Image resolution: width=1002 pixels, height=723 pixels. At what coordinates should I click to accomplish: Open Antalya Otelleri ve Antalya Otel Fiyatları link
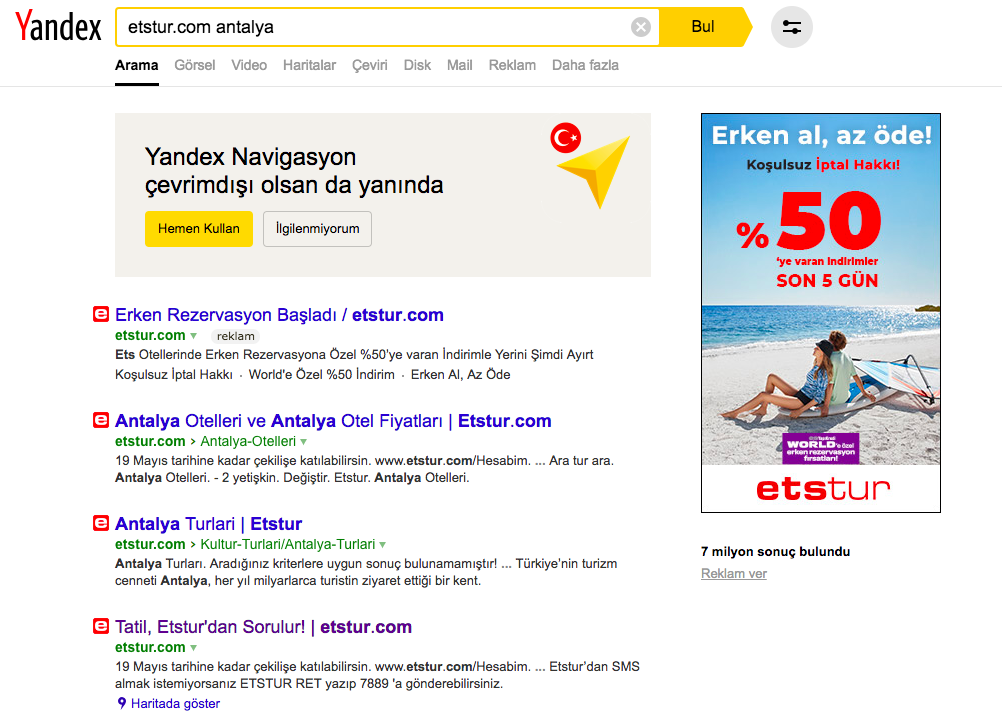click(x=333, y=421)
